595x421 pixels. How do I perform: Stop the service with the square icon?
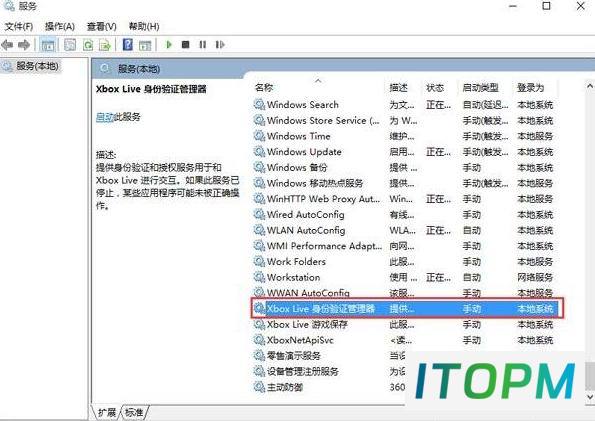click(185, 45)
